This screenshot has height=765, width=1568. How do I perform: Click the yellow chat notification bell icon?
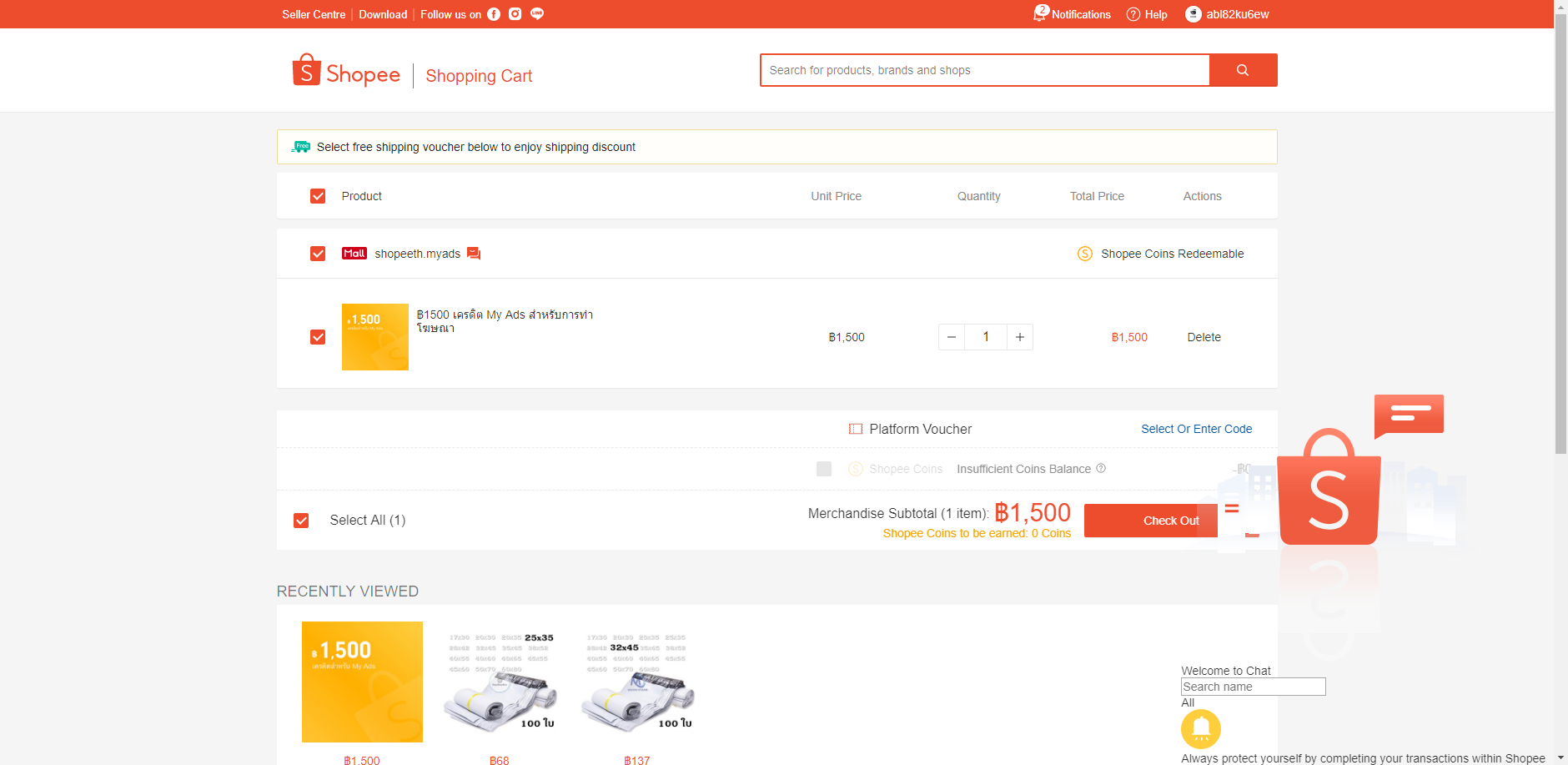click(1201, 729)
